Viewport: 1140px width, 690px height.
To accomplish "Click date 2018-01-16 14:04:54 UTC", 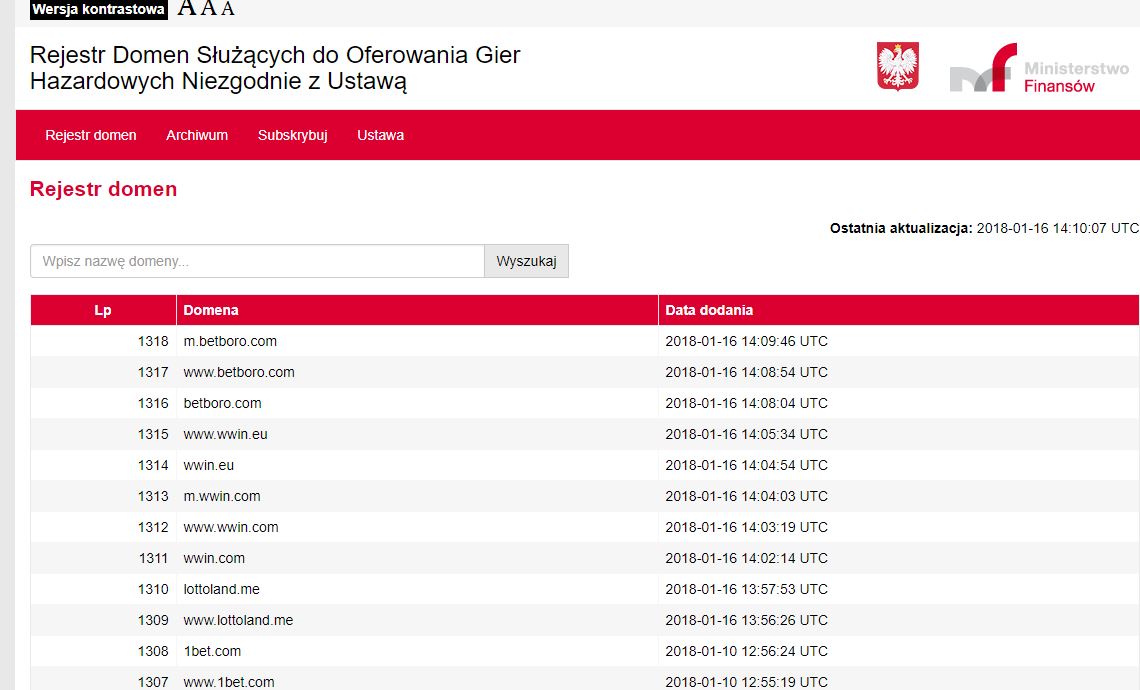I will (746, 465).
